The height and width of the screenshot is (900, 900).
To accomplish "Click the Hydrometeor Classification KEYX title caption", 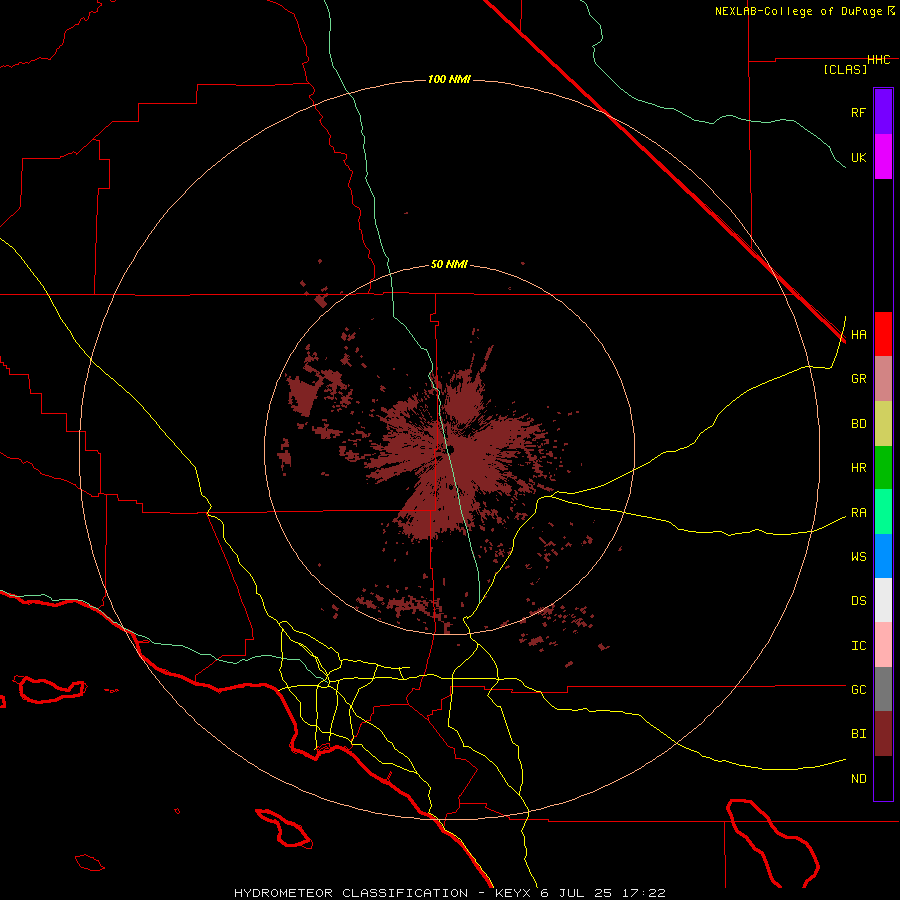I will coord(449,893).
